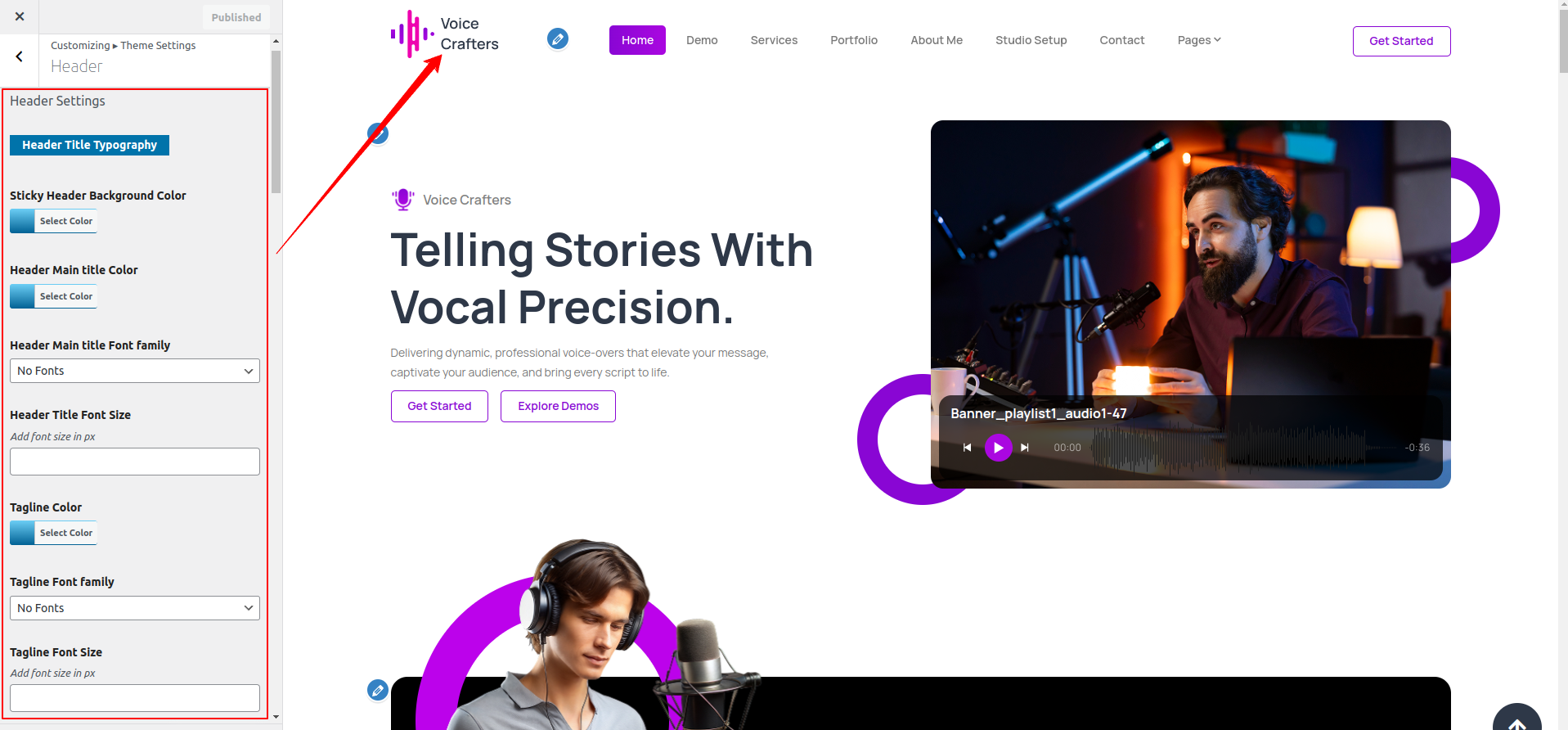Close the Customizer with the X icon

click(20, 16)
